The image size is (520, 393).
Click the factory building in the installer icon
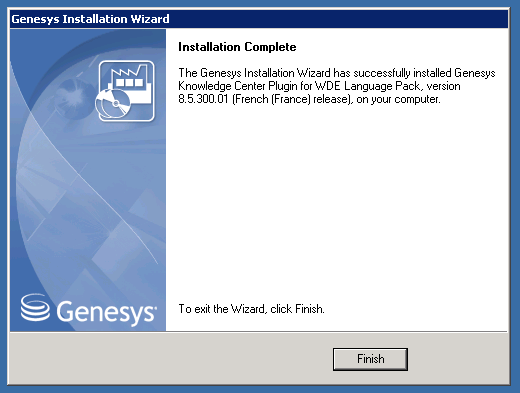coord(131,82)
